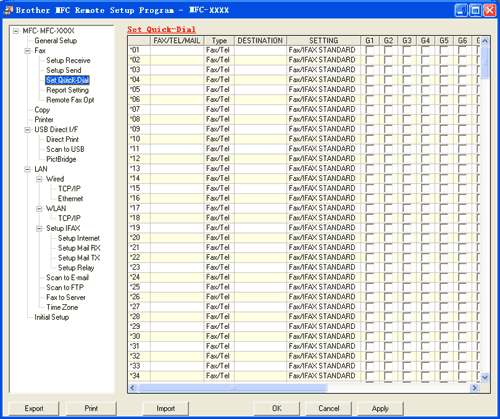Check G4 checkbox for entry *08

coord(425,119)
